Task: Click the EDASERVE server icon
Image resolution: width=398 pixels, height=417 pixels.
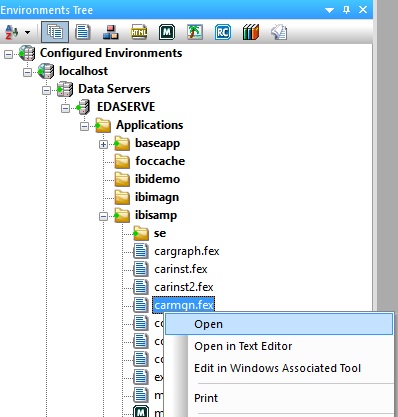Action: point(83,107)
